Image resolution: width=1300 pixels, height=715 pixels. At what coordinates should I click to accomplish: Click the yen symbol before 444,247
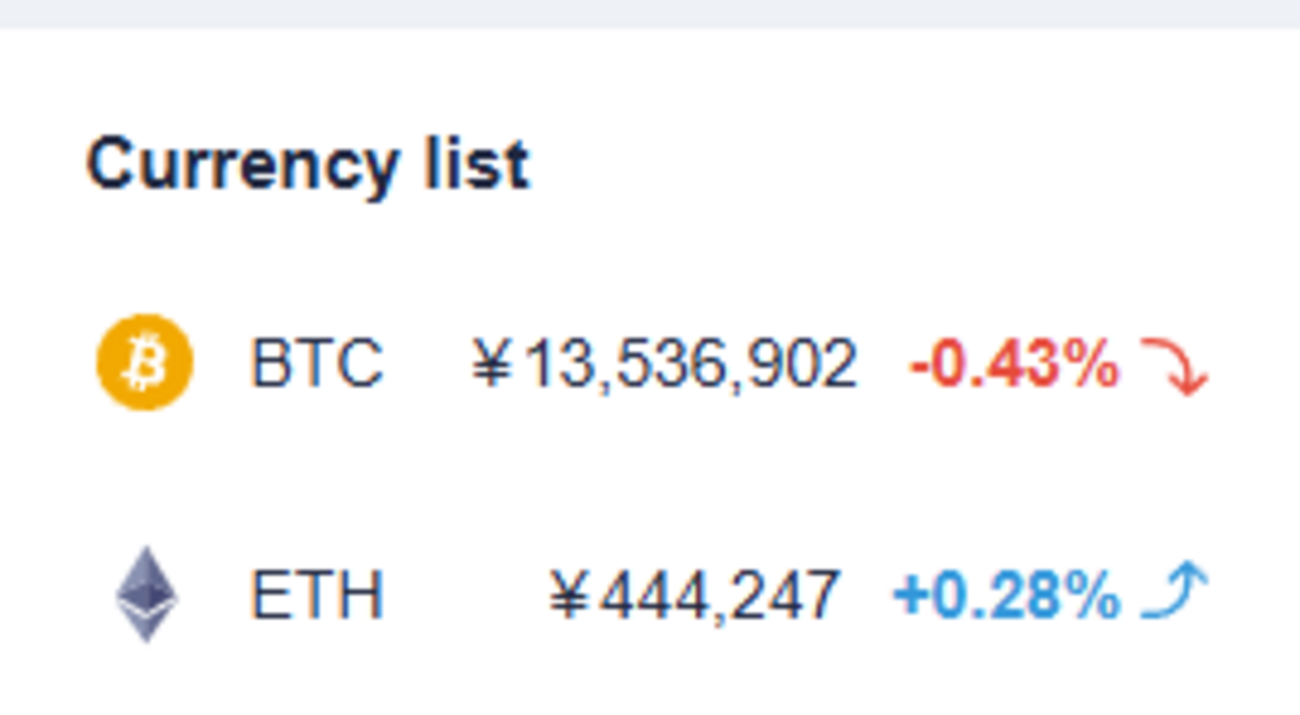[x=570, y=596]
